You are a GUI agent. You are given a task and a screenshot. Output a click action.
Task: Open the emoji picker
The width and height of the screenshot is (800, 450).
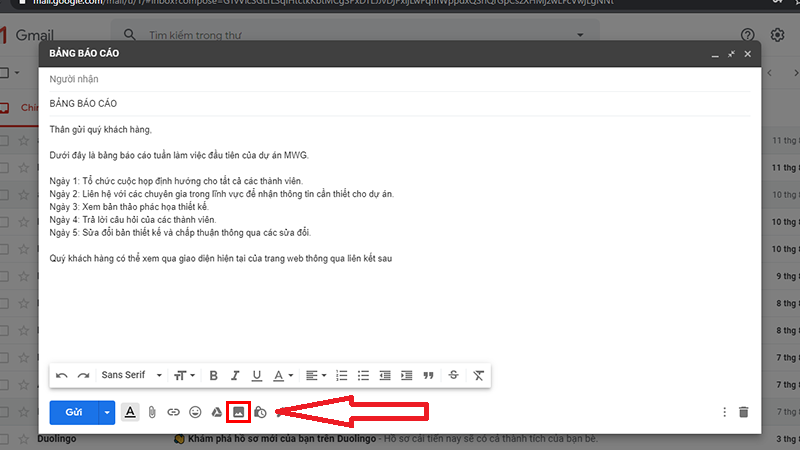(x=195, y=412)
